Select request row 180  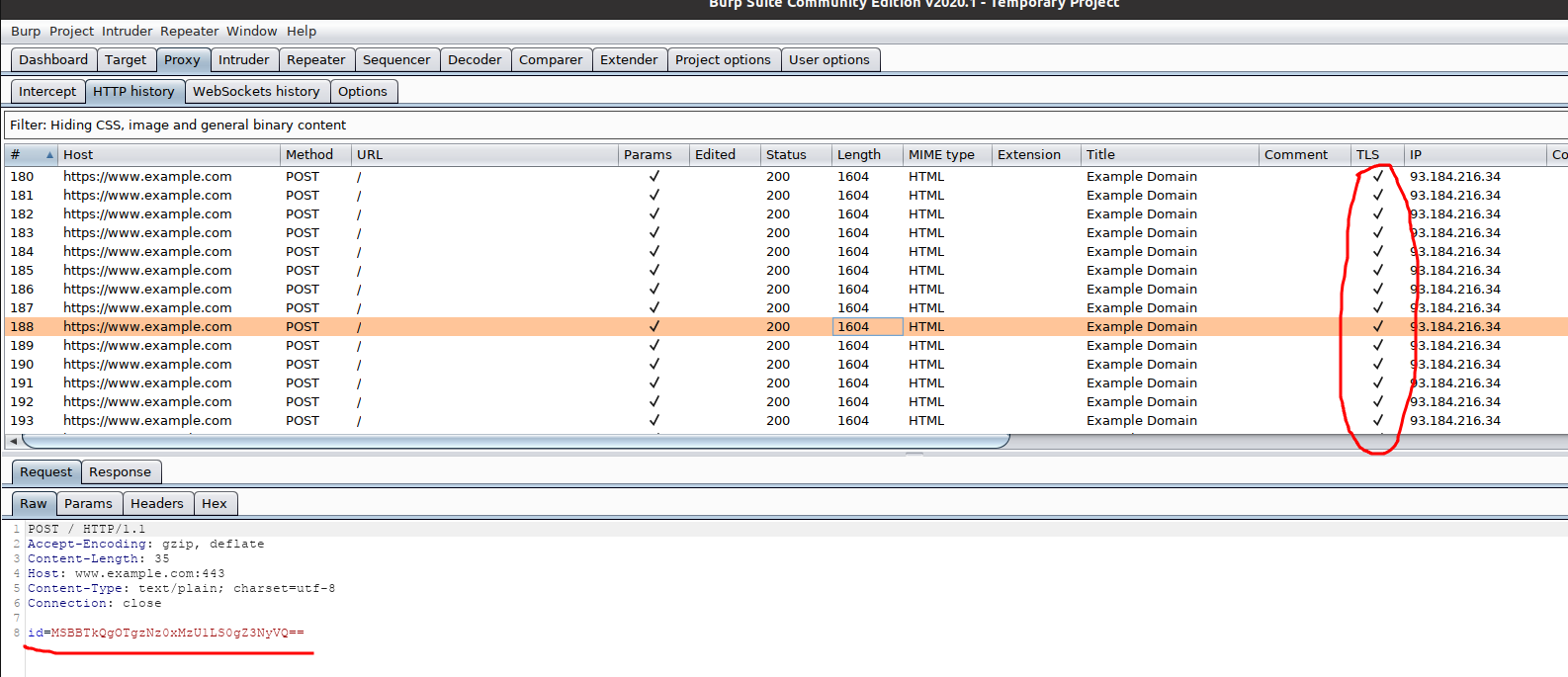(x=786, y=177)
